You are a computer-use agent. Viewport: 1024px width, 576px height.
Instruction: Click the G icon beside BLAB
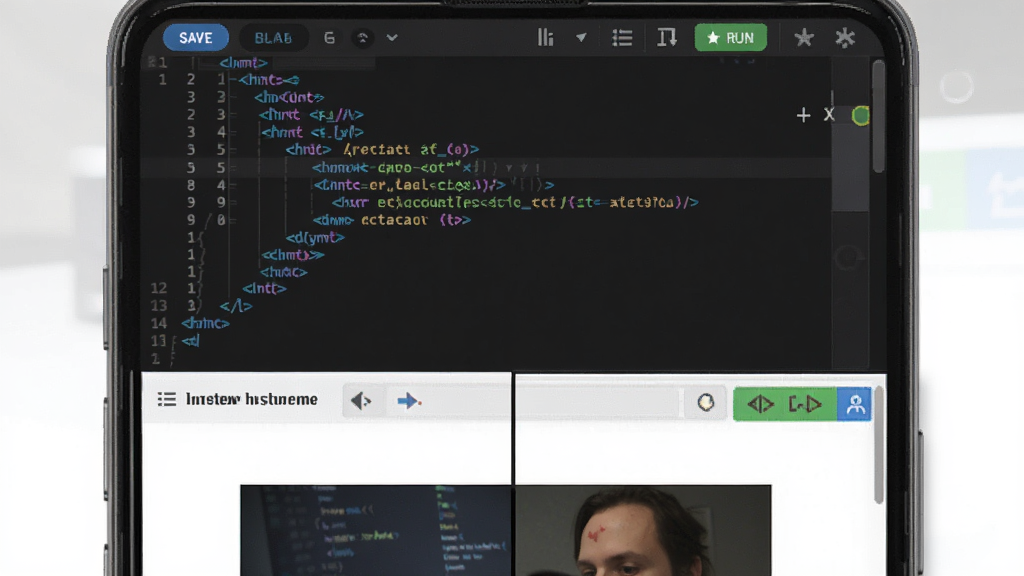[x=329, y=38]
